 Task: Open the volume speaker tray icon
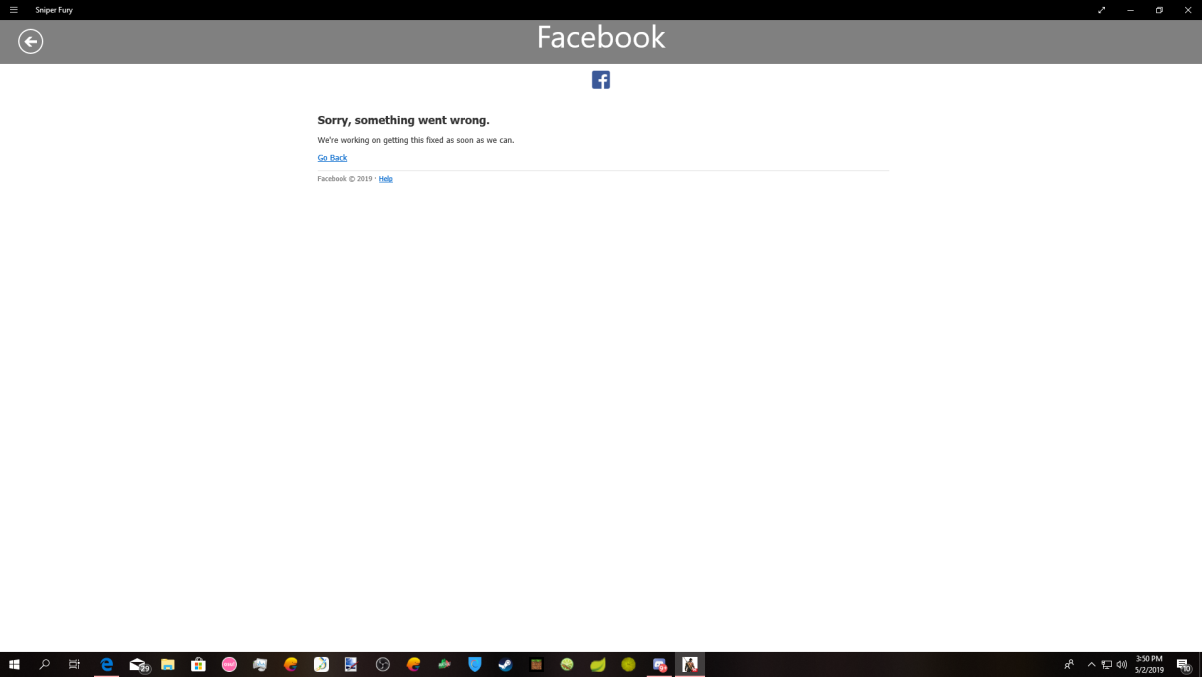pos(1122,664)
